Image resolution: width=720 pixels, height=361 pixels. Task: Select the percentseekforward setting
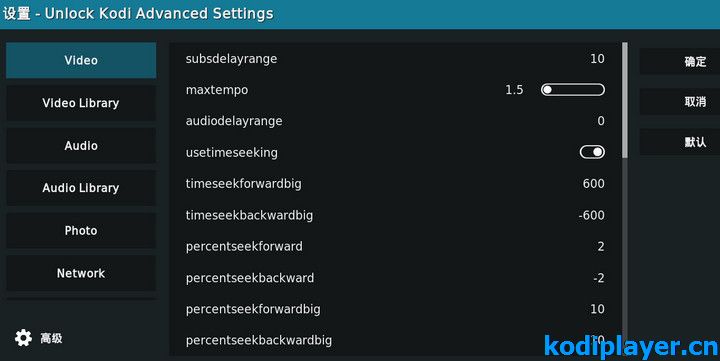[x=395, y=246]
